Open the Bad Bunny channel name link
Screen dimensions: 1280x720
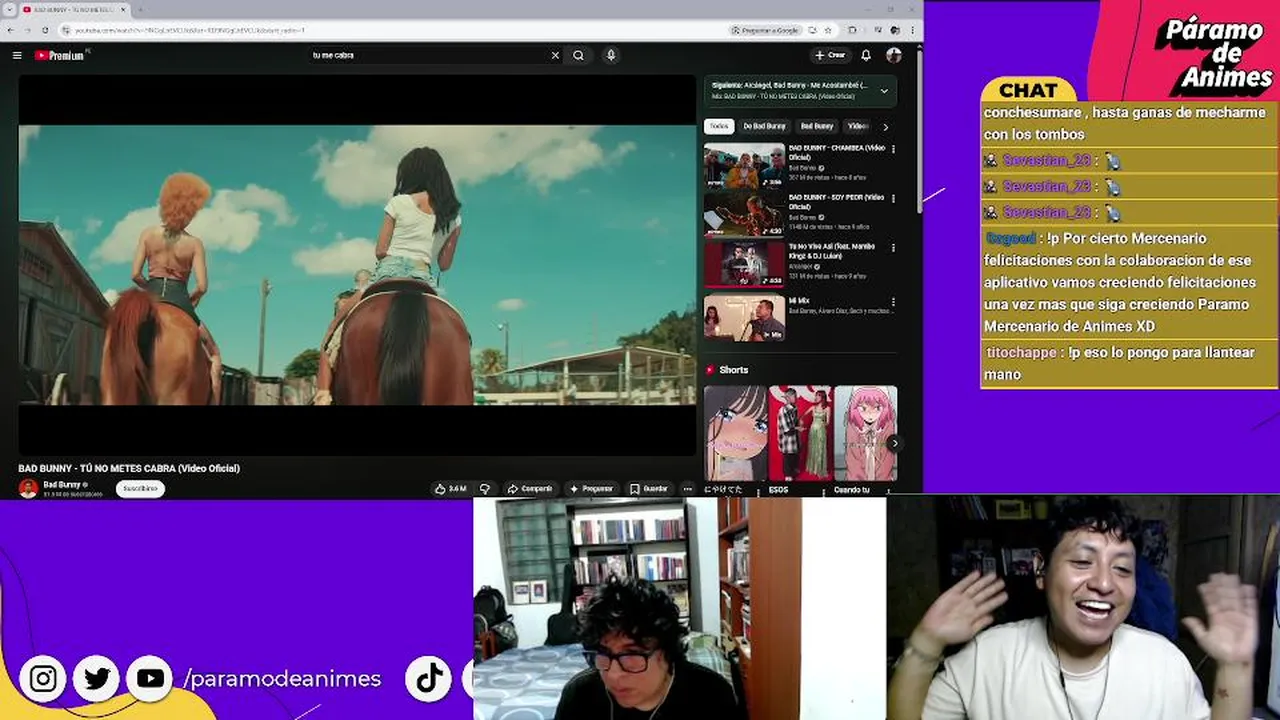62,484
